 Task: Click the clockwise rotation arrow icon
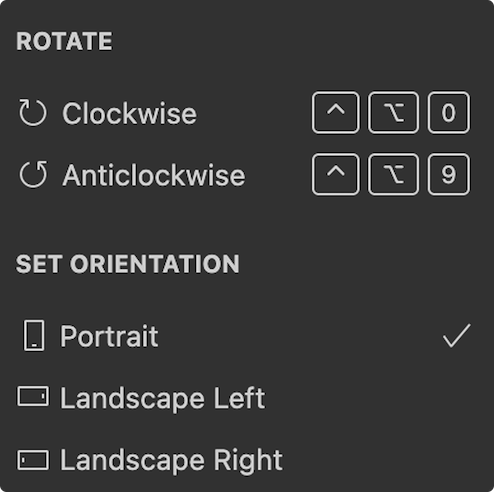click(x=33, y=113)
